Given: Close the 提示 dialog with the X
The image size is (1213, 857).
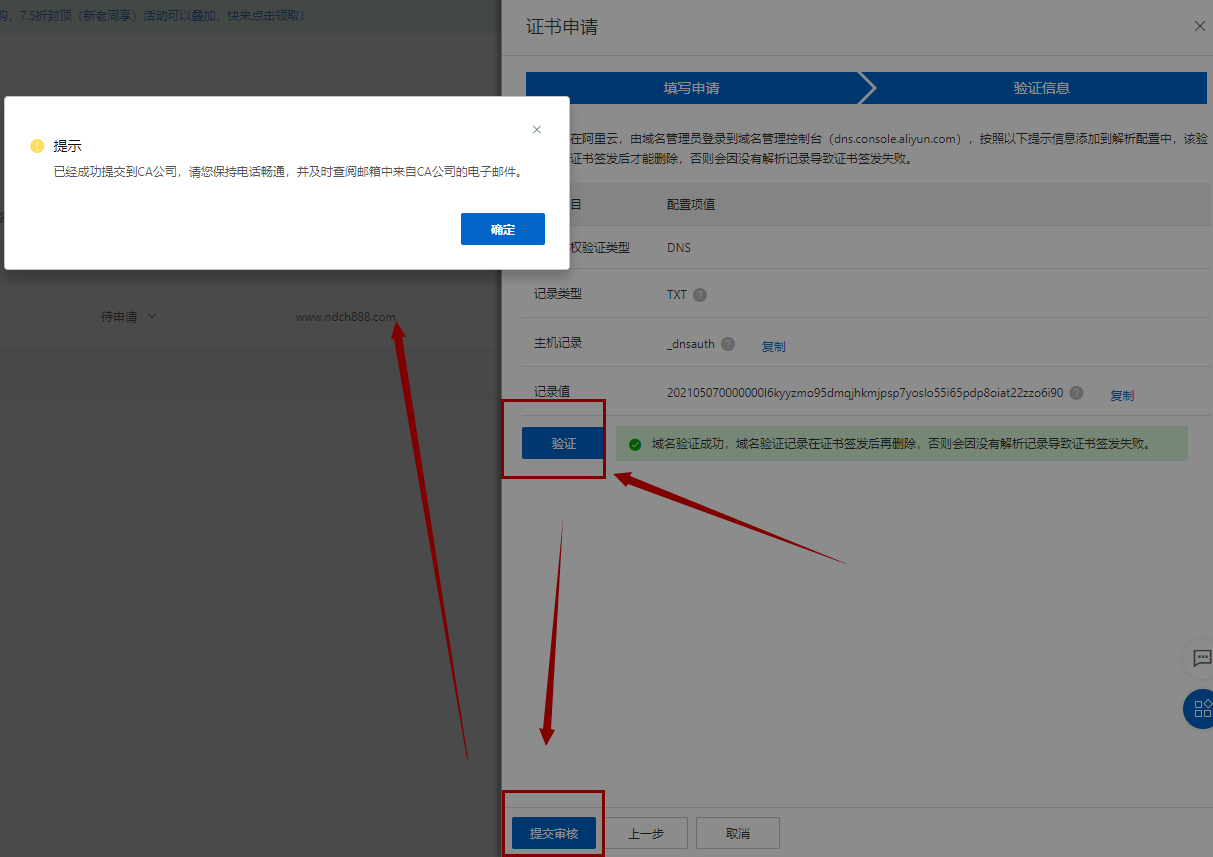Looking at the screenshot, I should coord(537,129).
